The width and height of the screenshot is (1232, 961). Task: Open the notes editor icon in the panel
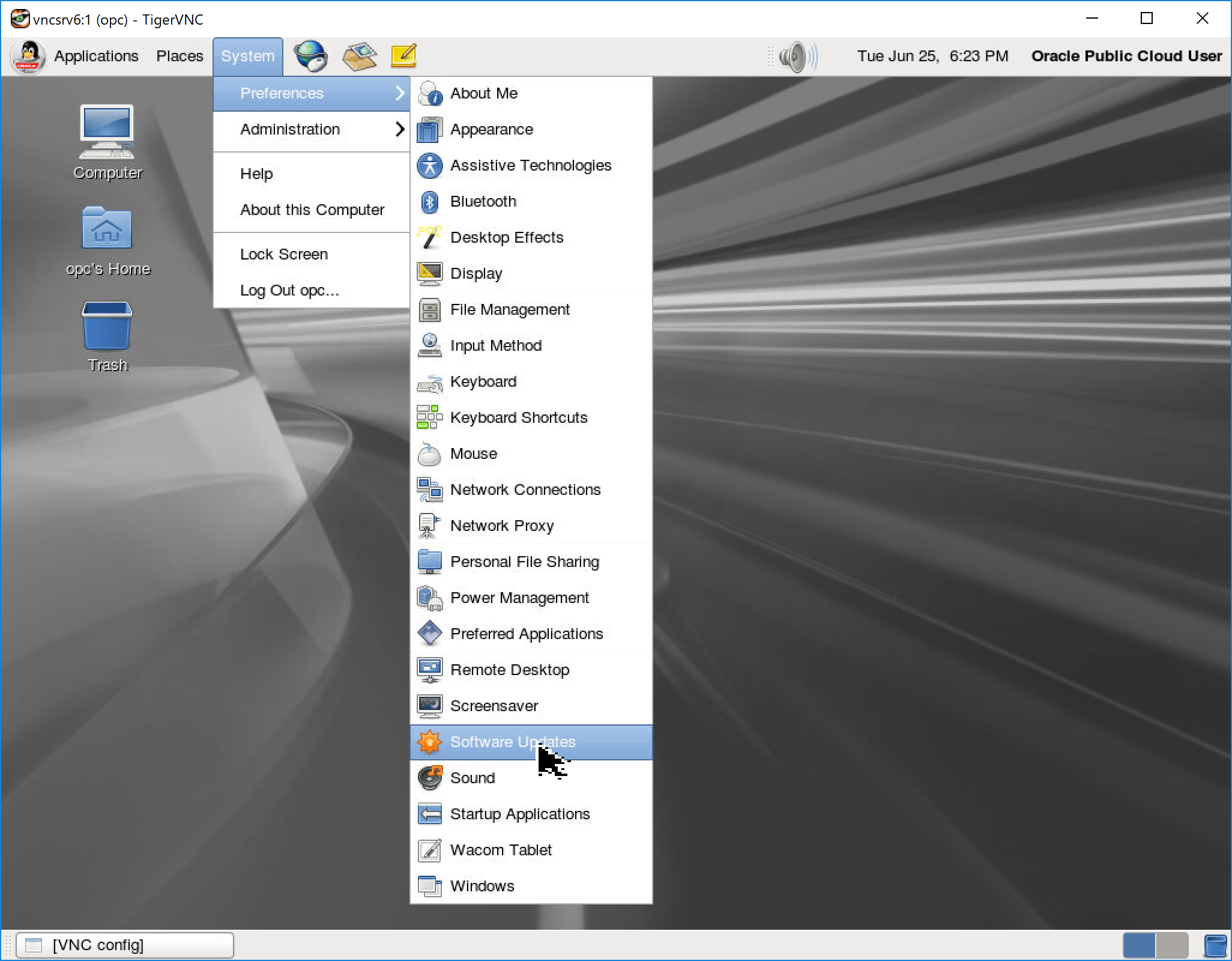point(402,56)
